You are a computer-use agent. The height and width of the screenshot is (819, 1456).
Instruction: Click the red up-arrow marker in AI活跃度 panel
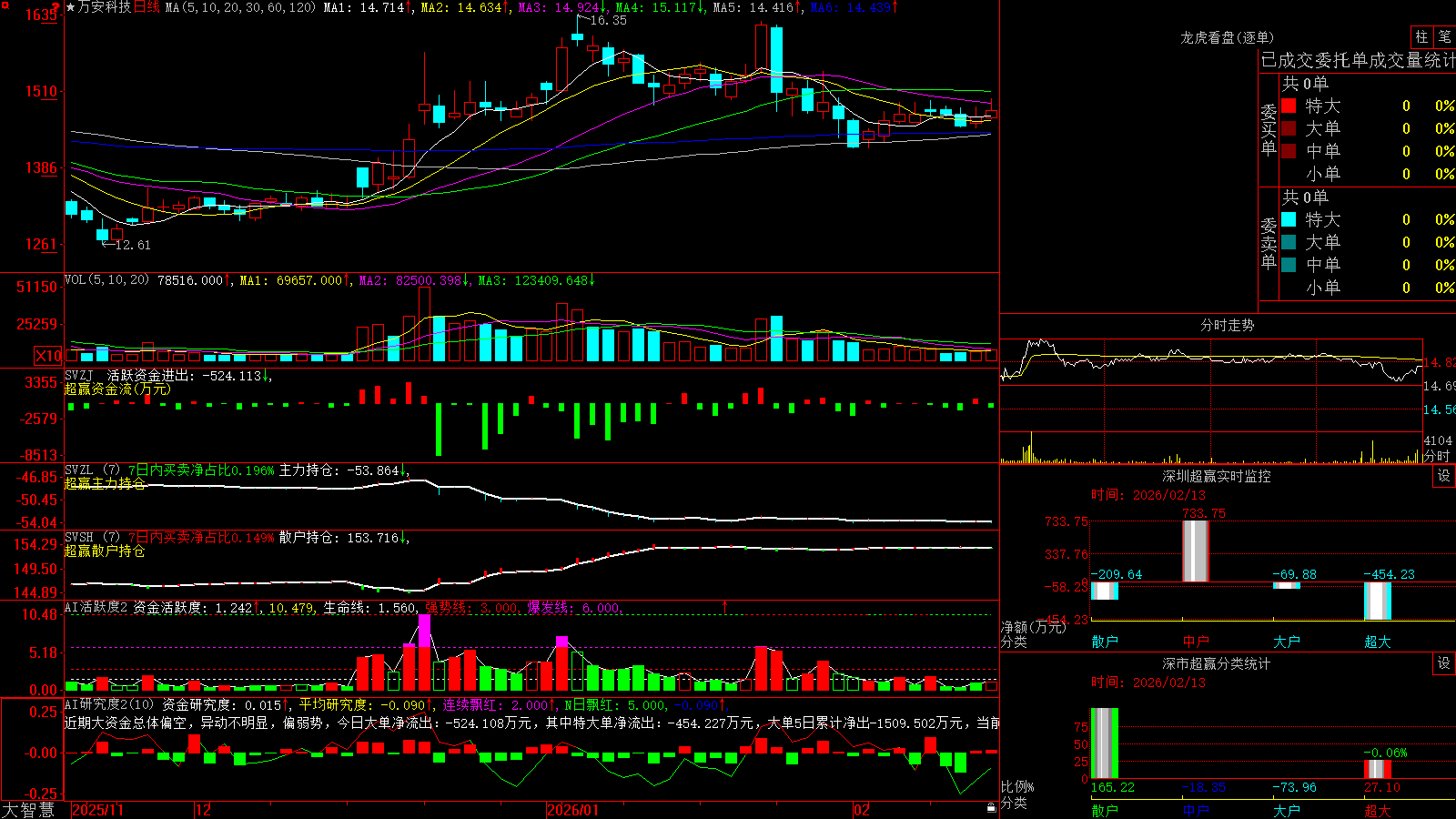(725, 607)
